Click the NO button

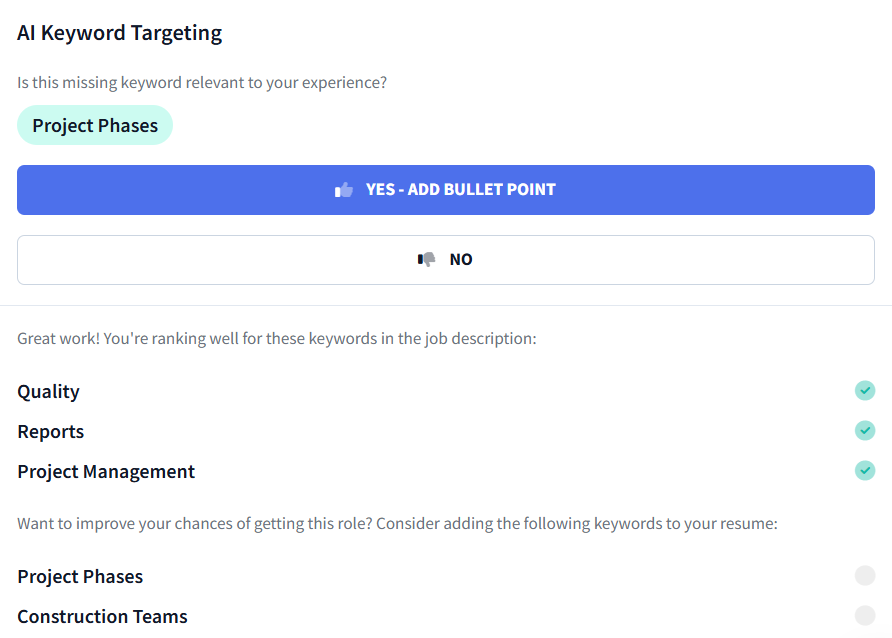tap(446, 258)
